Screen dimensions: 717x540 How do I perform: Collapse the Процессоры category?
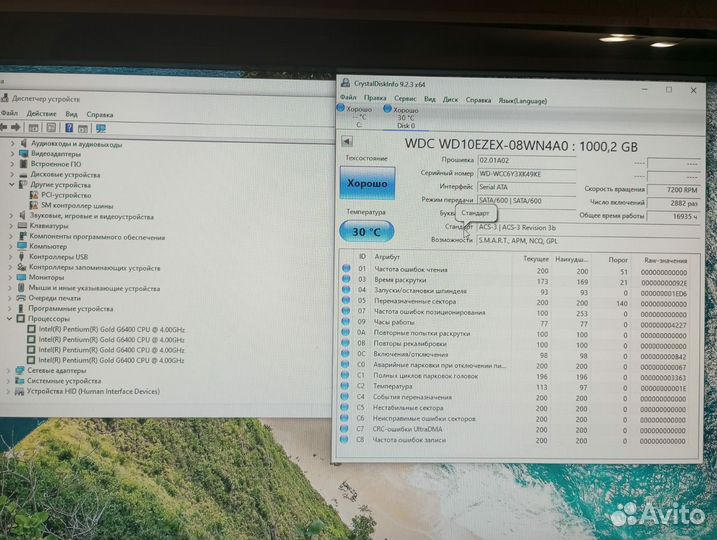pos(10,318)
